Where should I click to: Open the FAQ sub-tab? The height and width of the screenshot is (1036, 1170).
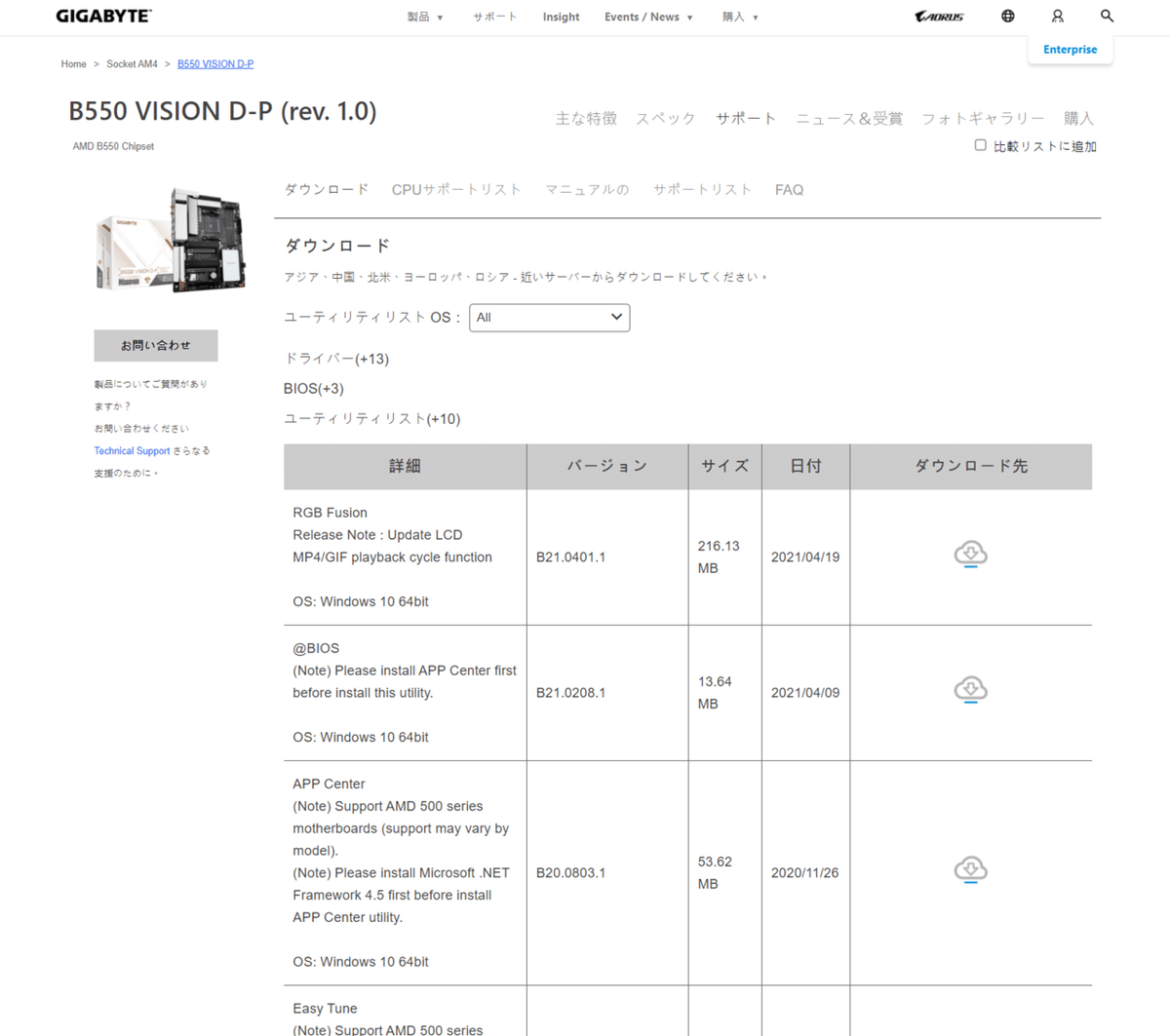tap(789, 189)
